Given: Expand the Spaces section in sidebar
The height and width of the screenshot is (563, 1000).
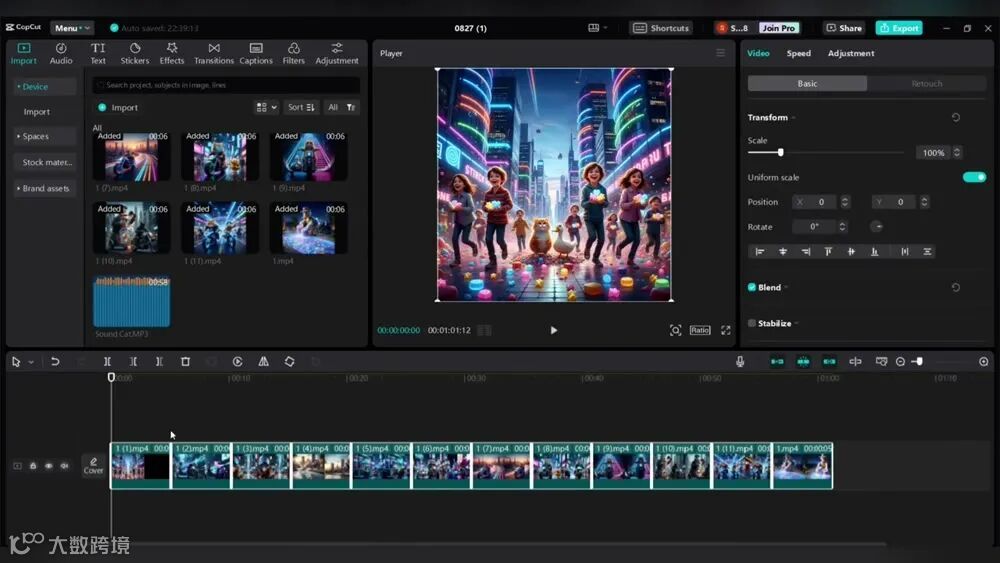Looking at the screenshot, I should [x=36, y=136].
